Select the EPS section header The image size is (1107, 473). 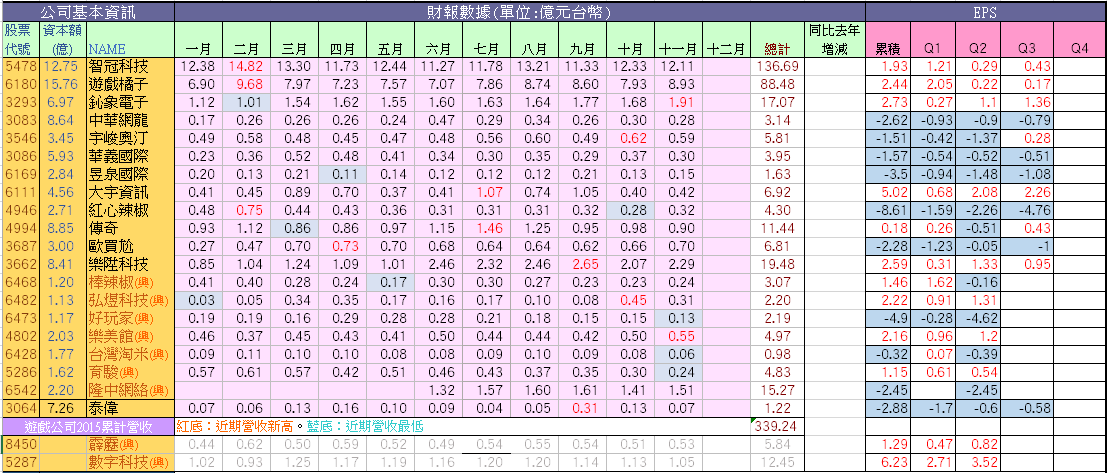[986, 12]
